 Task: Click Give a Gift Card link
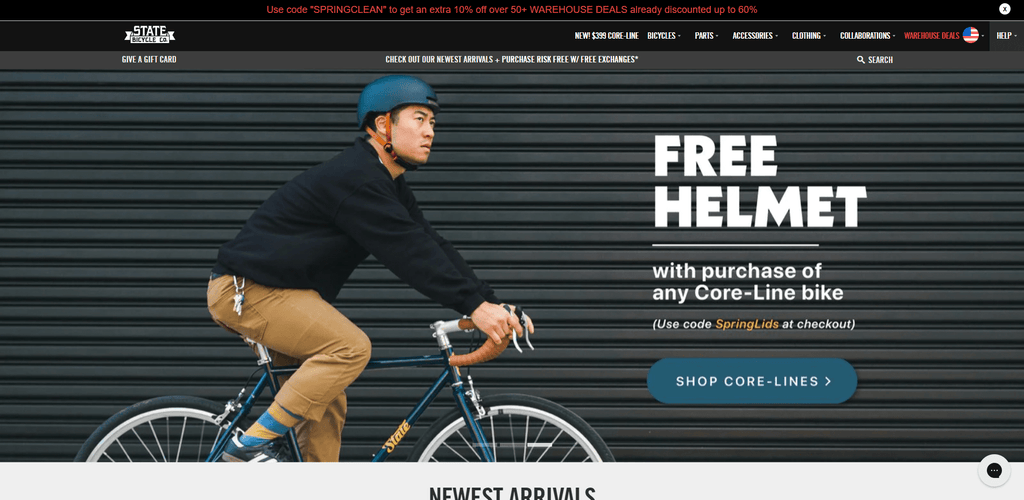coord(149,59)
